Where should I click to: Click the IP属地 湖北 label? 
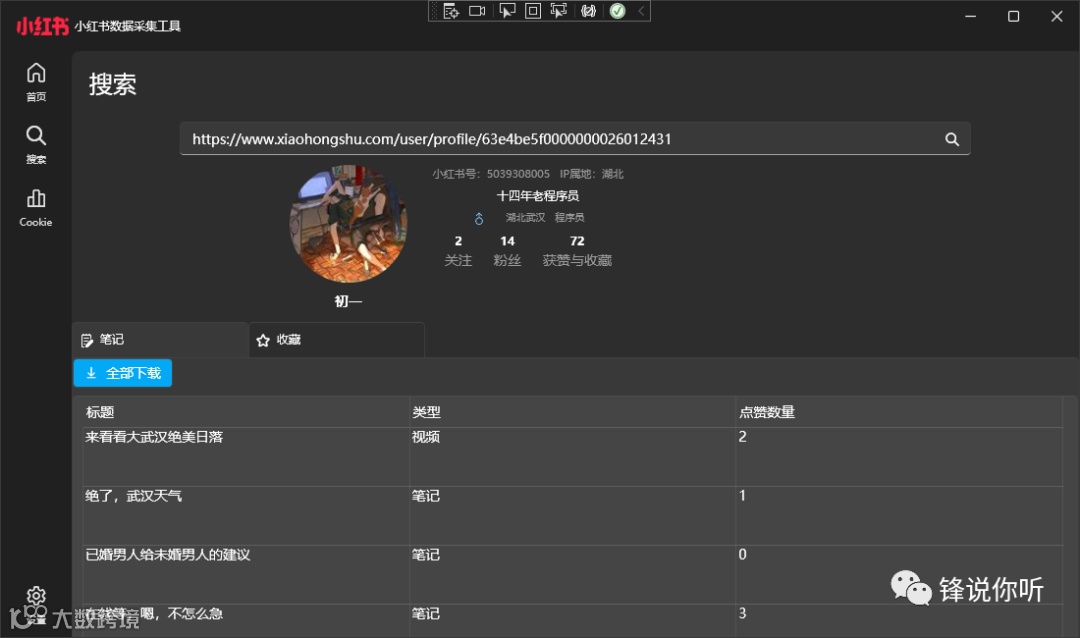coord(592,174)
